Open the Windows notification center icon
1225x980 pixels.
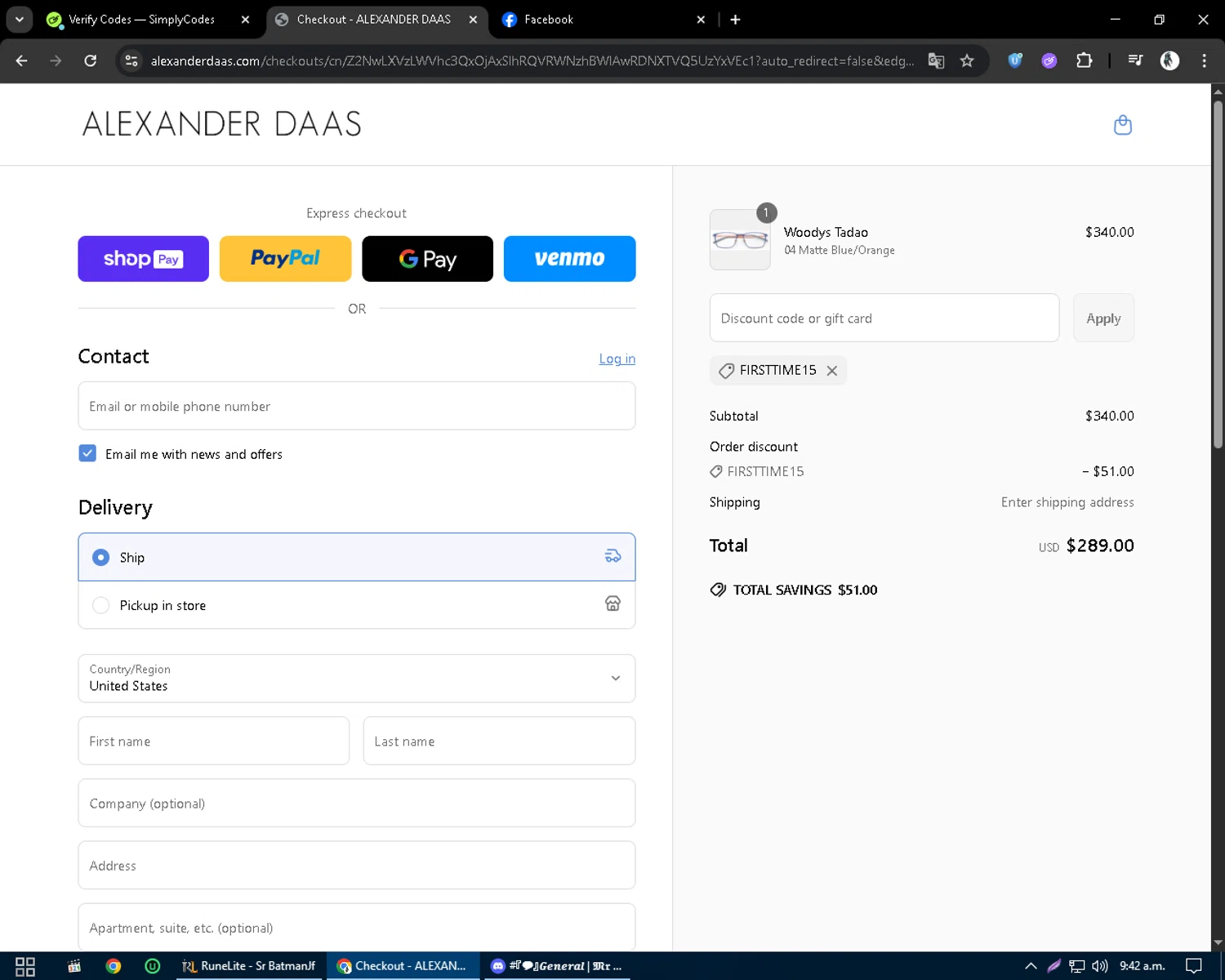click(x=1194, y=966)
